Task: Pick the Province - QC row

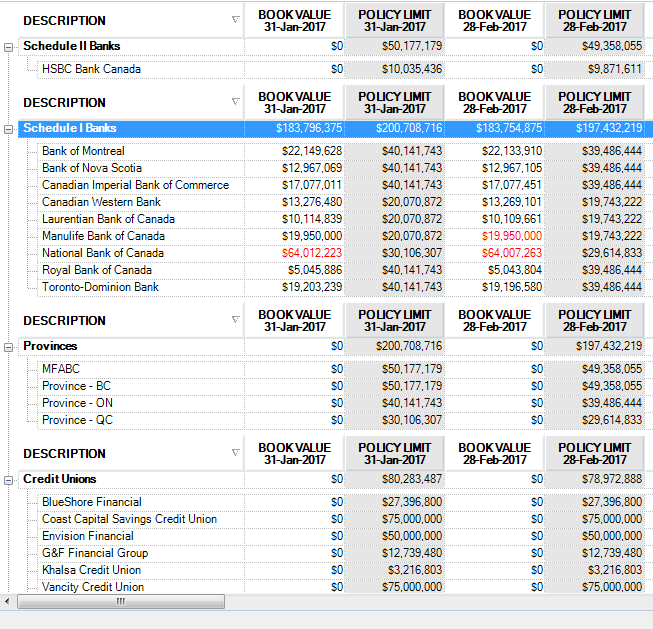Action: (x=77, y=420)
